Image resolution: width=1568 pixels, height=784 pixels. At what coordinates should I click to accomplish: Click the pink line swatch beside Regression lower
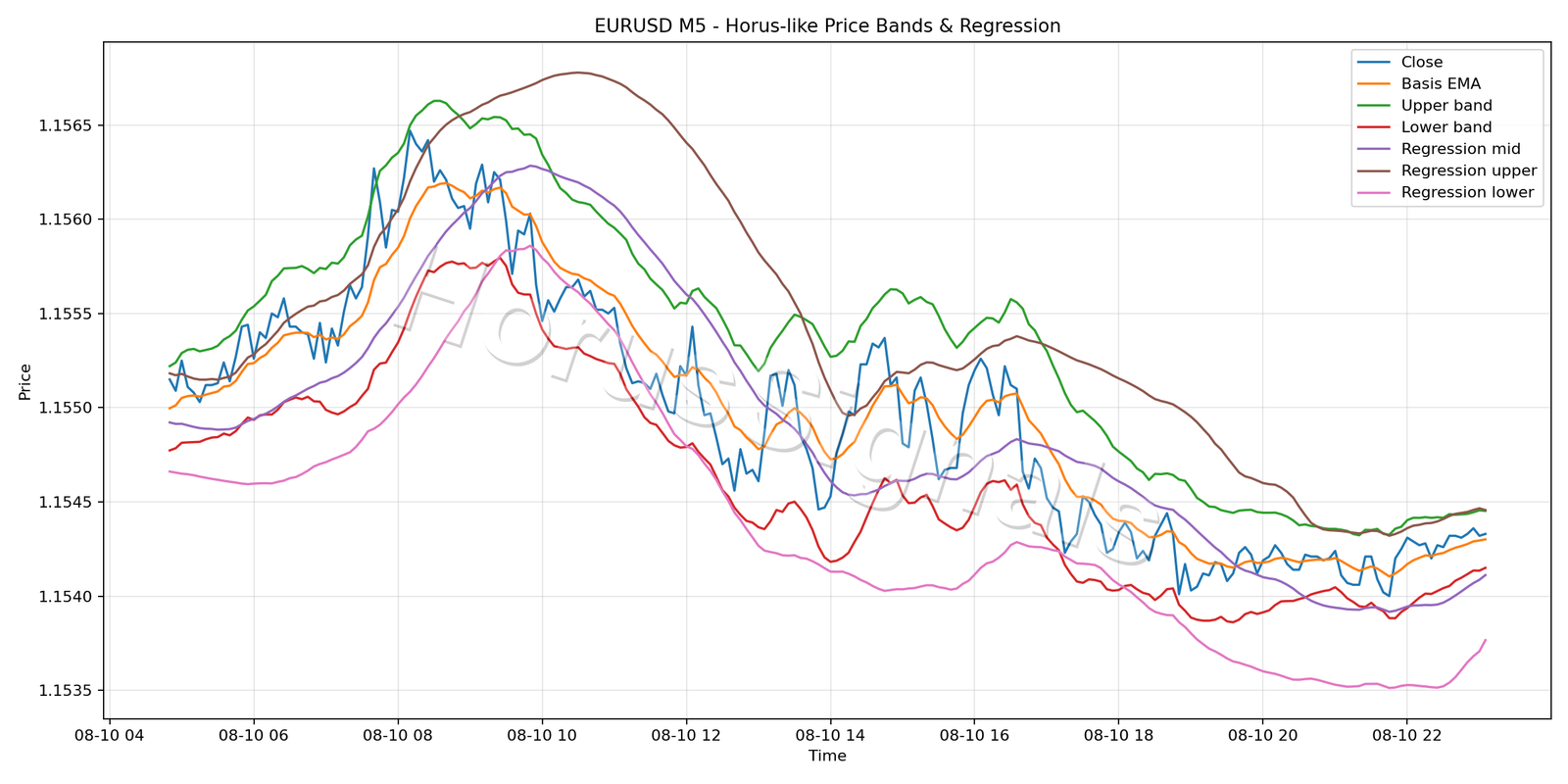coord(1374,192)
